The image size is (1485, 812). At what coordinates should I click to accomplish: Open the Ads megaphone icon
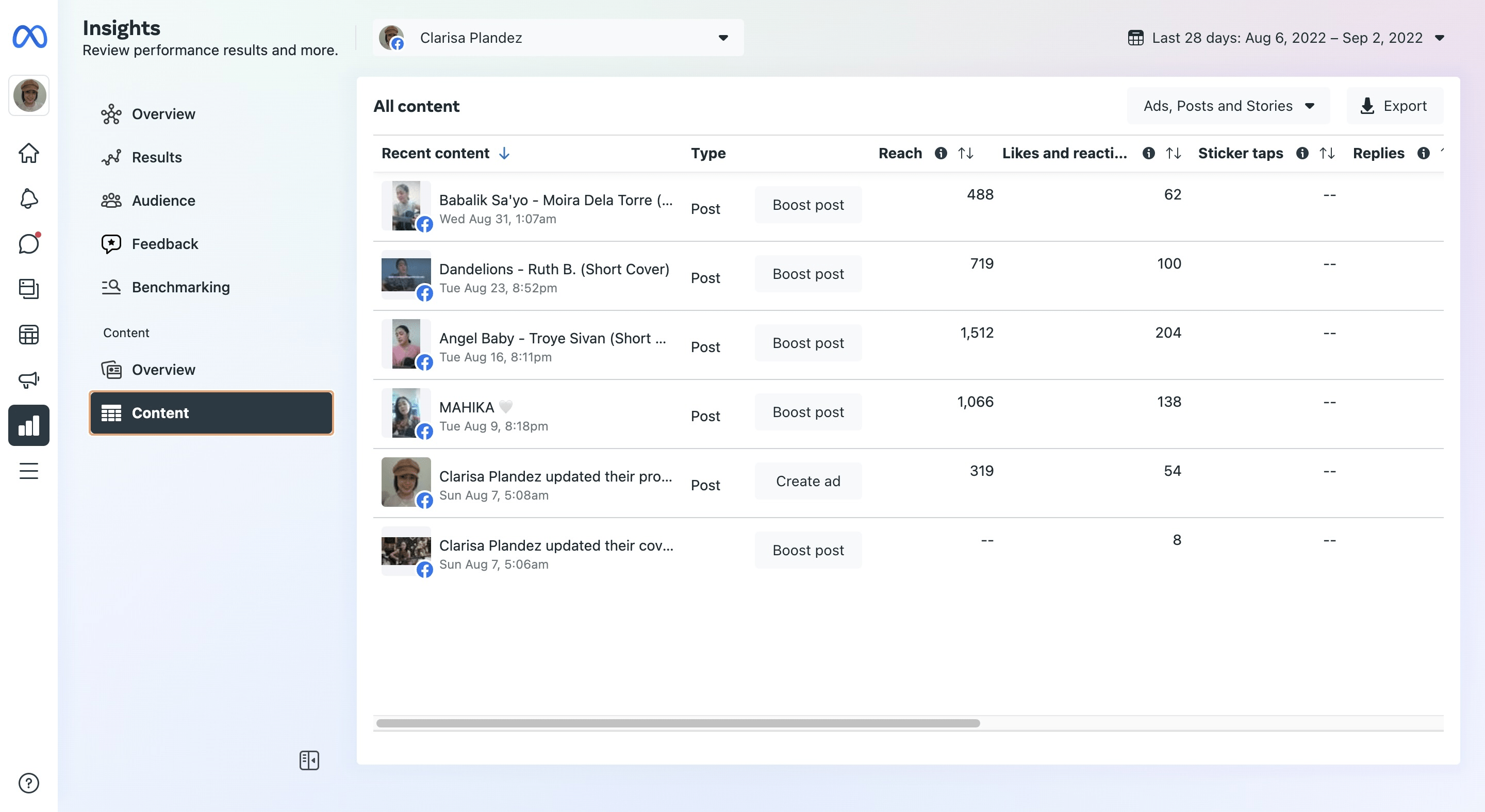[x=29, y=379]
